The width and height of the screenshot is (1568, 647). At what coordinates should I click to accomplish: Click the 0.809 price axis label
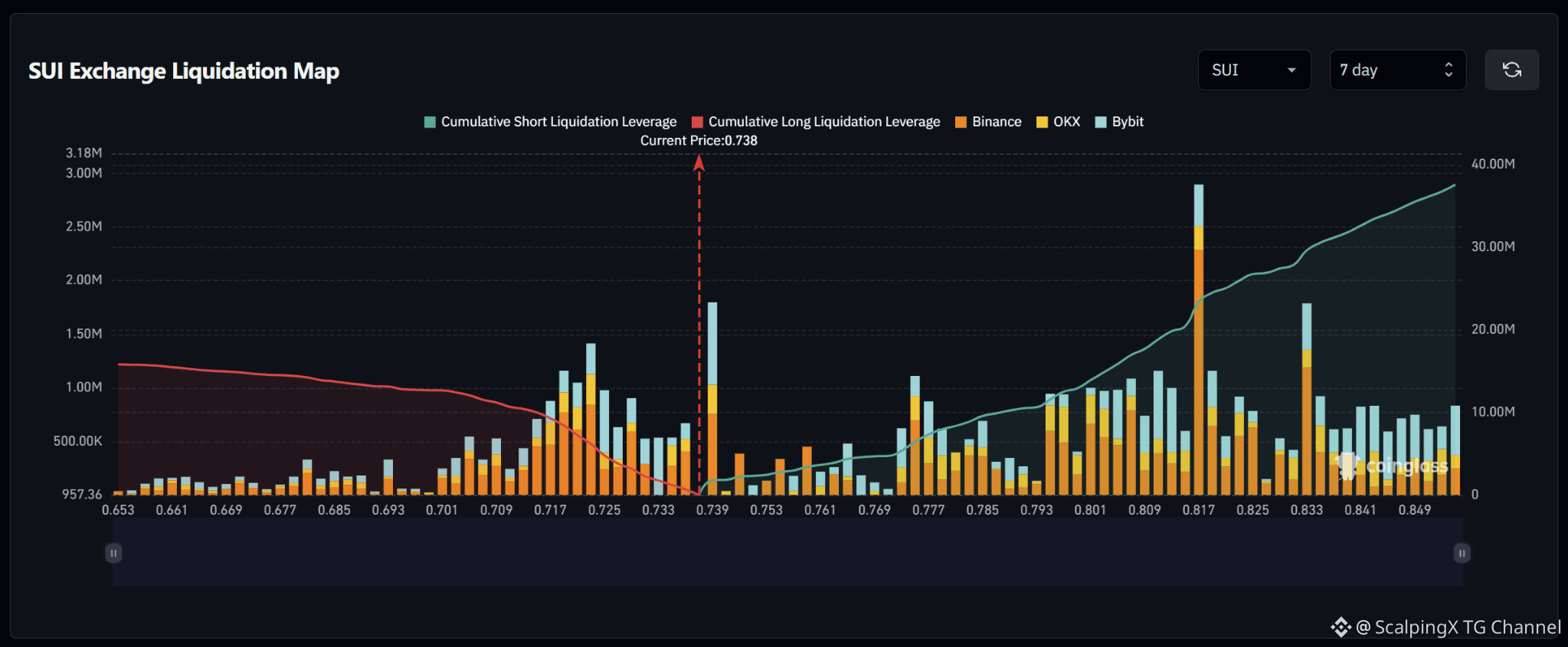[x=1144, y=510]
